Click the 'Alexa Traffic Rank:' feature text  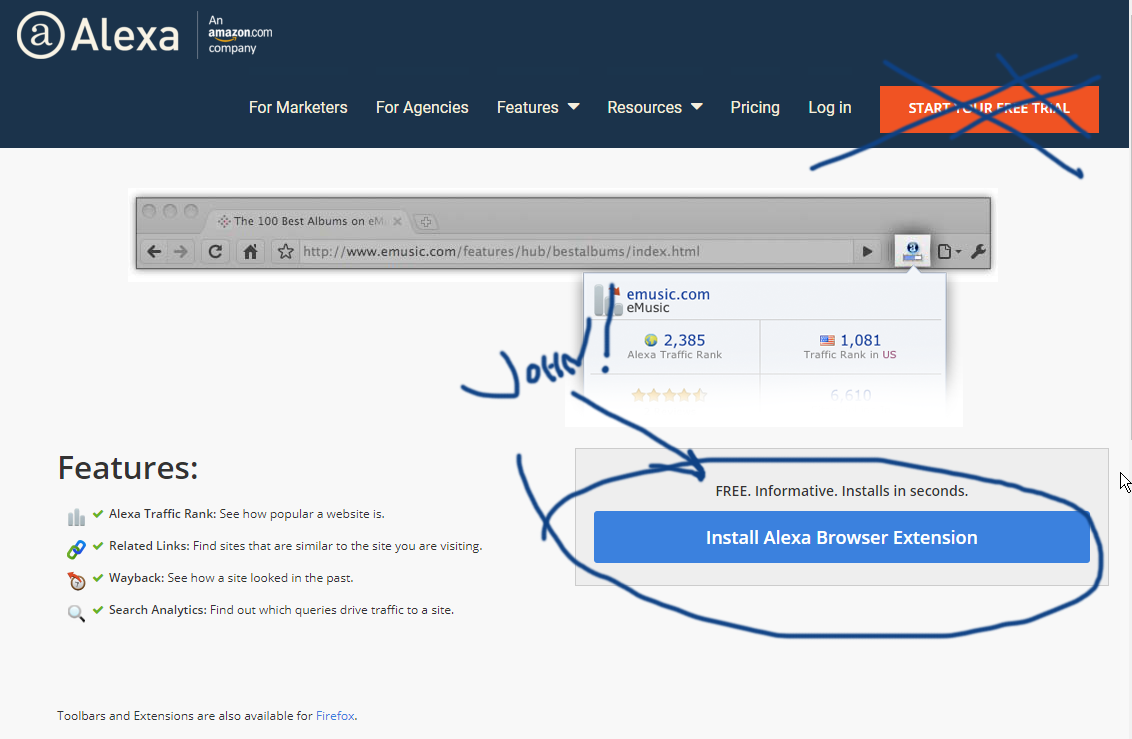point(162,514)
